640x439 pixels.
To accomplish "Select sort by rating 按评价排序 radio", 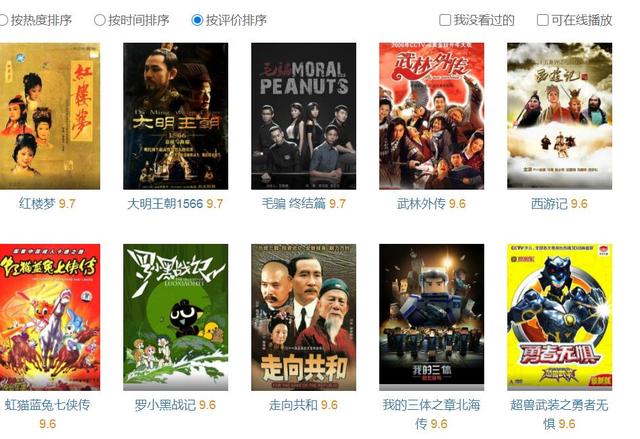I will pyautogui.click(x=197, y=20).
